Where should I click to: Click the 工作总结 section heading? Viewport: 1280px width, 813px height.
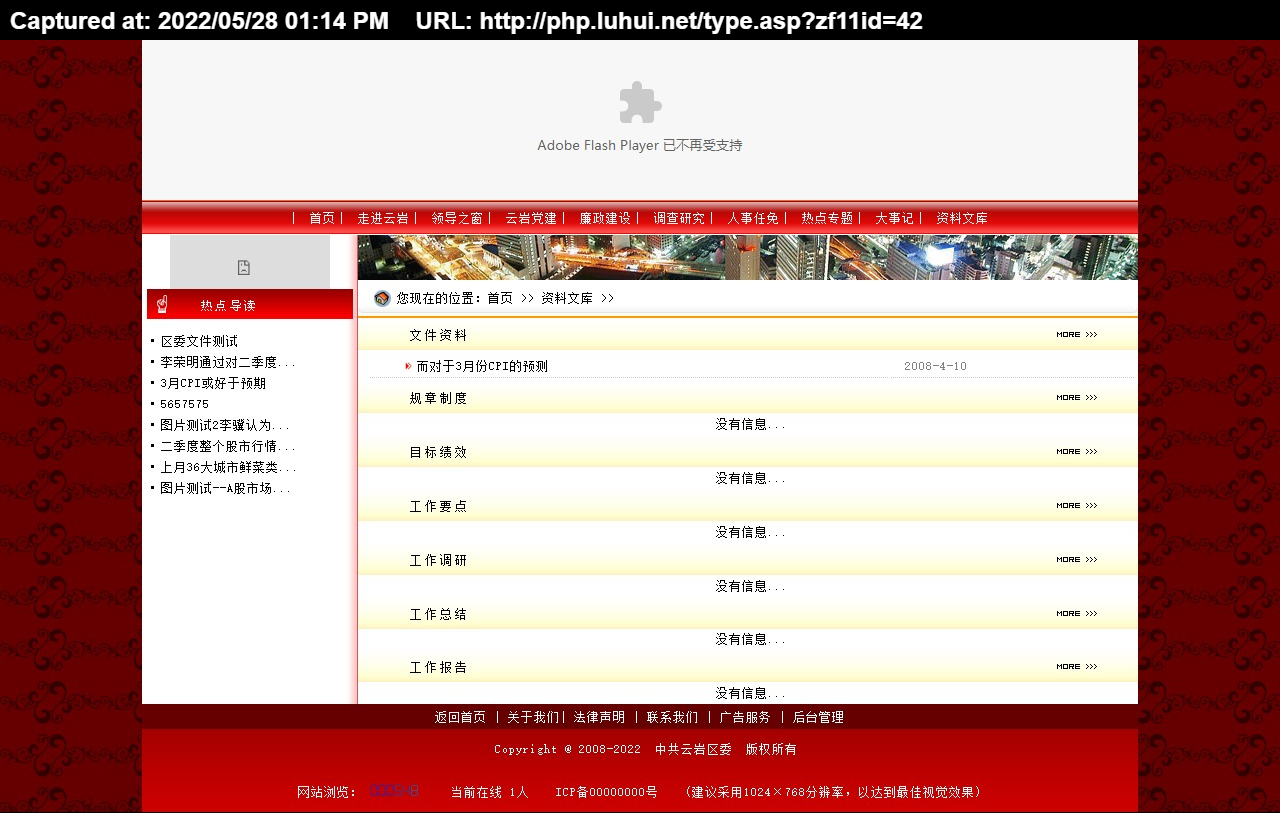[438, 614]
